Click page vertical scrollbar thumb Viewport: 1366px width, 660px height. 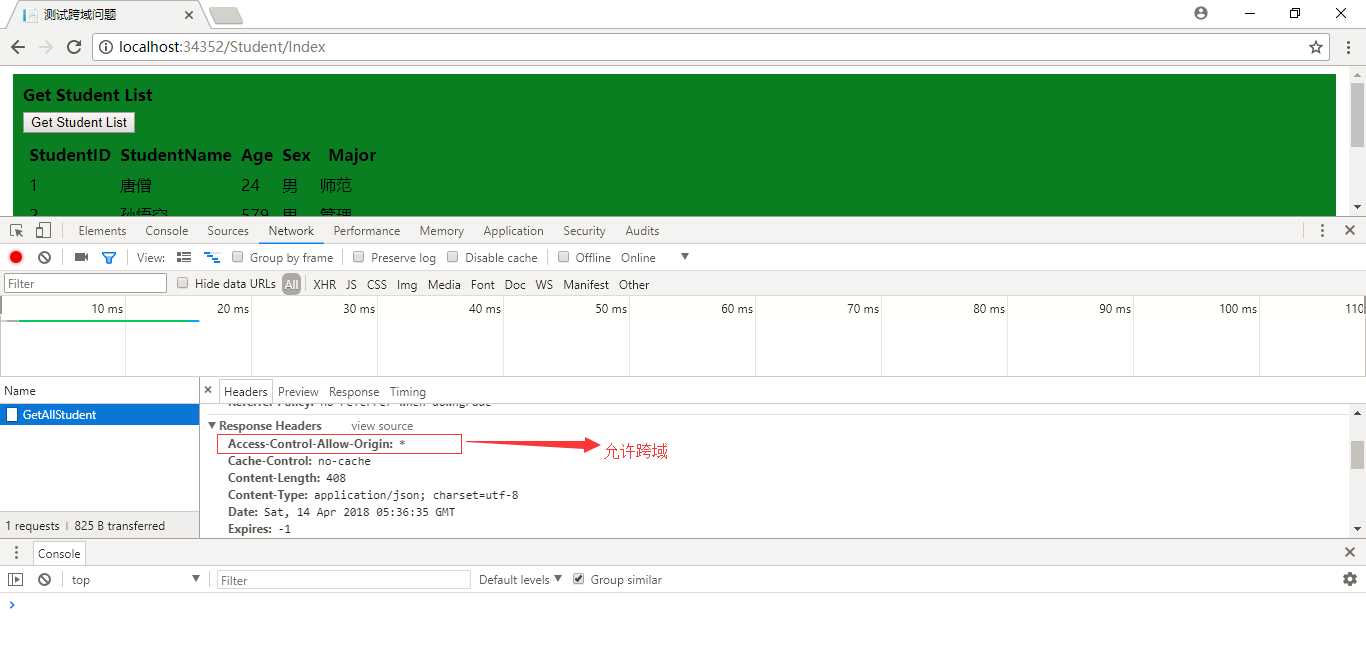tap(1357, 115)
